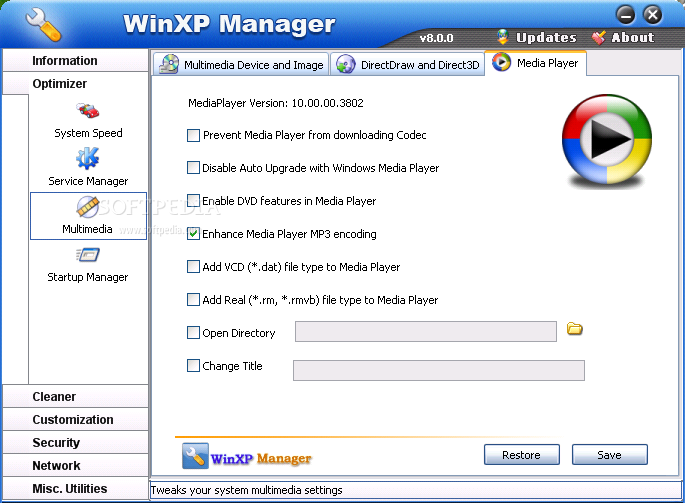Uncheck Enhance Media Player MP3 encoding
The height and width of the screenshot is (503, 685).
[193, 234]
